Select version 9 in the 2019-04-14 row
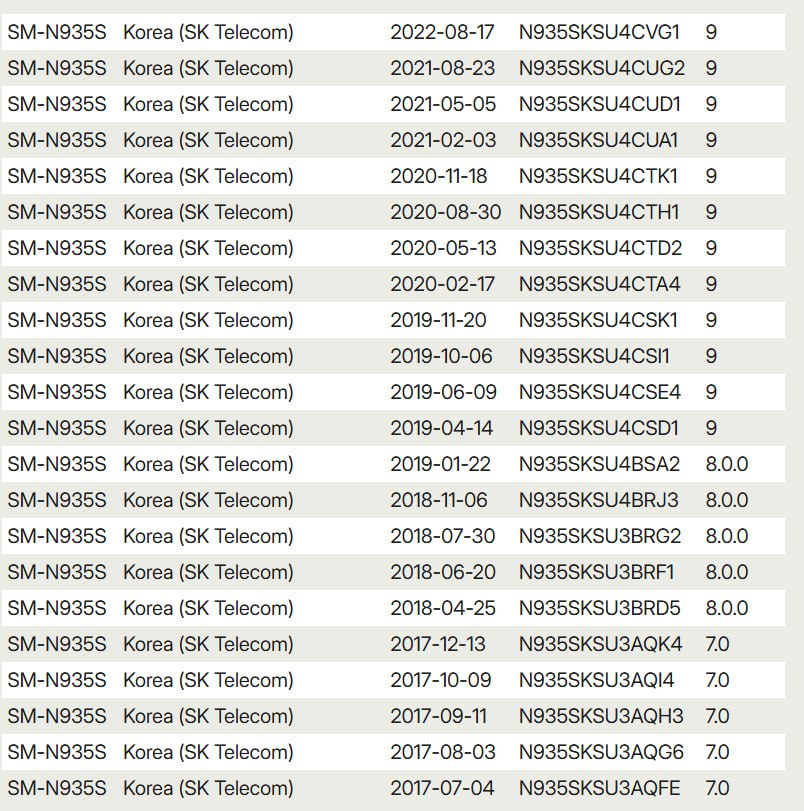Viewport: 804px width, 811px height. 711,428
